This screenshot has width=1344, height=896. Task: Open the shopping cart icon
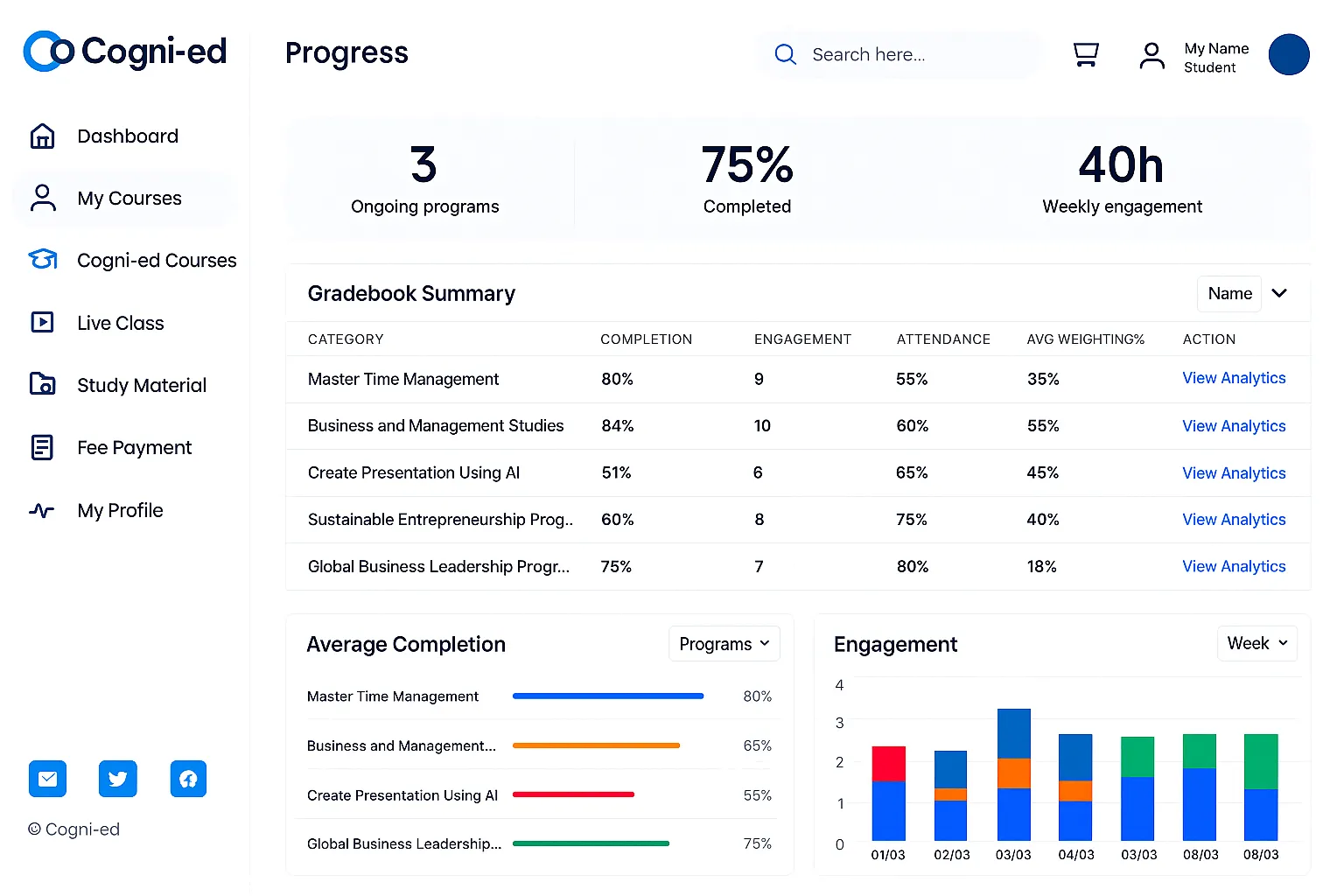[1086, 55]
